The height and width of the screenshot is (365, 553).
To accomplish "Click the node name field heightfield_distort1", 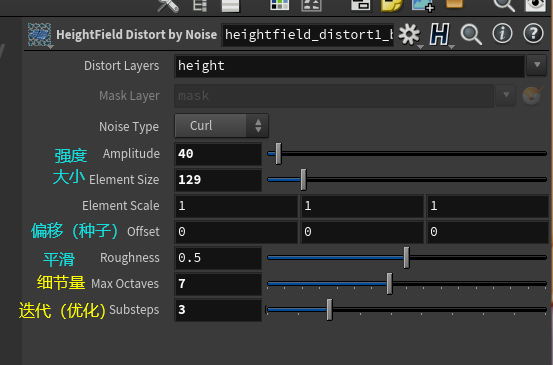I will pyautogui.click(x=308, y=35).
